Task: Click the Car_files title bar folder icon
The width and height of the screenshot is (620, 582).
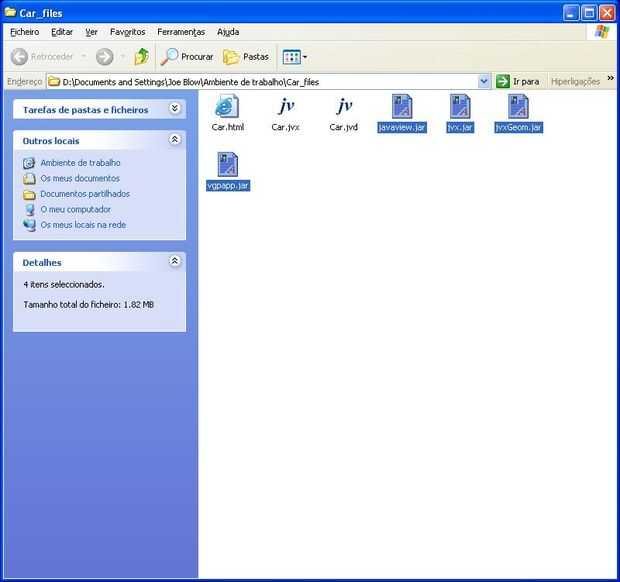Action: [x=10, y=12]
